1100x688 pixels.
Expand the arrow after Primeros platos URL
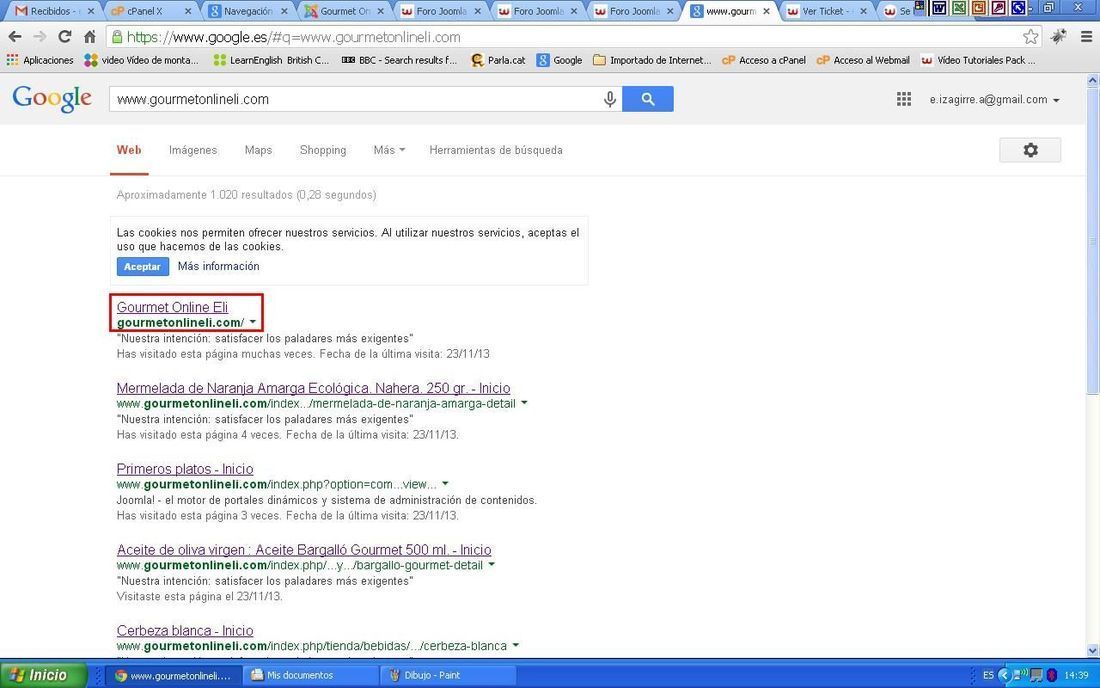coord(445,484)
